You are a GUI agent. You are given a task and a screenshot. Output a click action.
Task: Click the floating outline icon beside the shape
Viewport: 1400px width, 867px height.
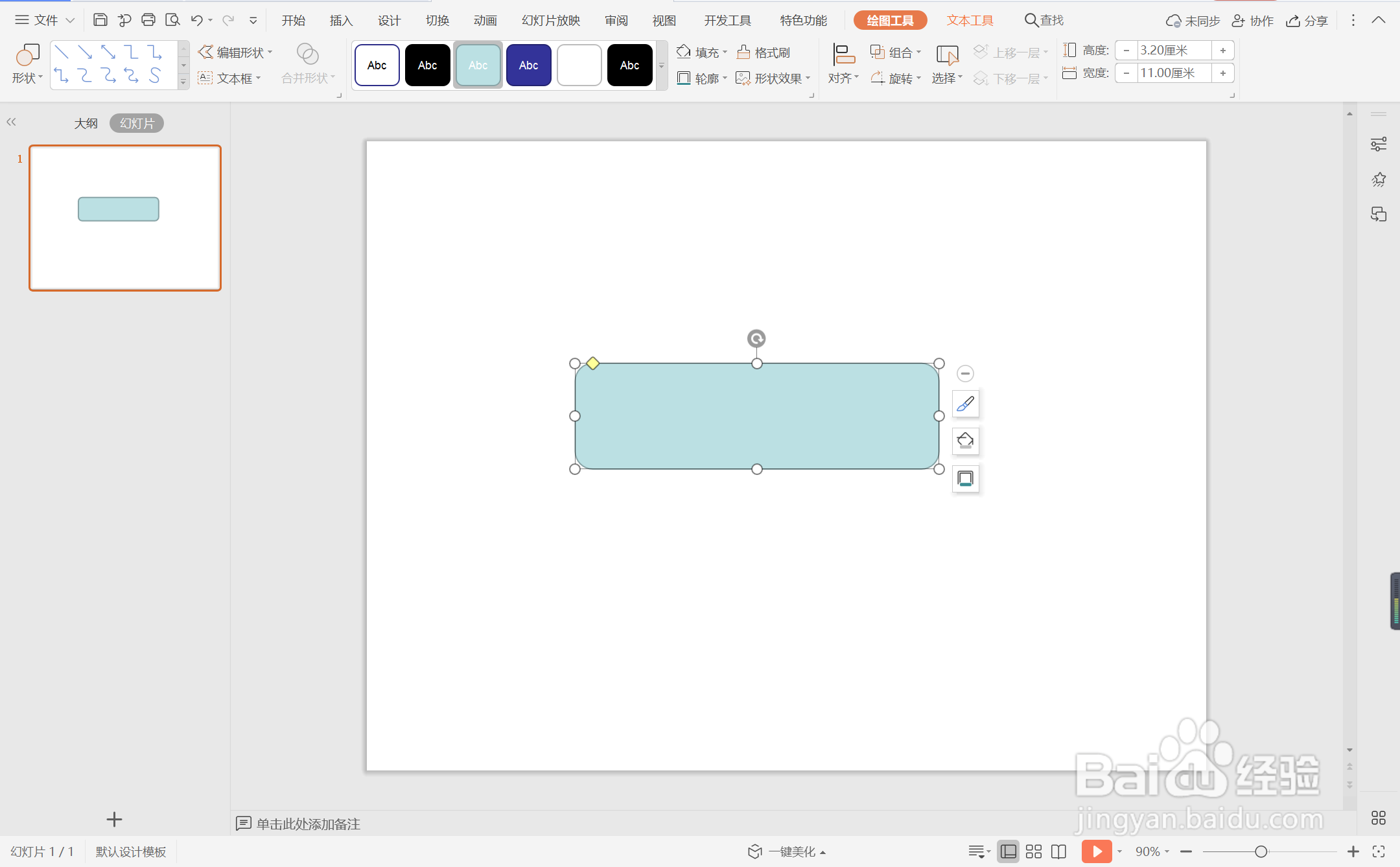(965, 479)
